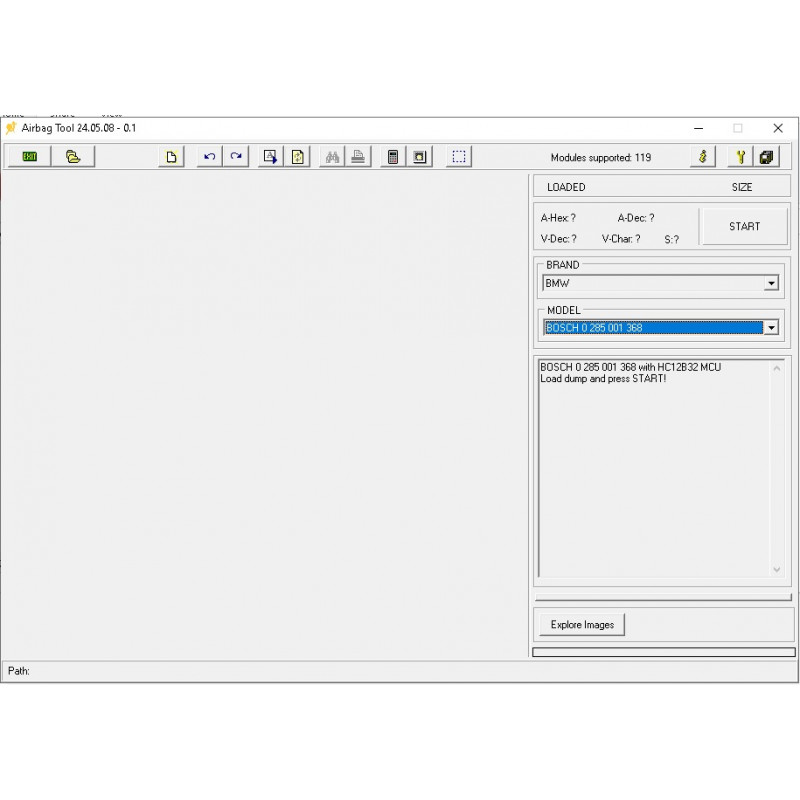The height and width of the screenshot is (800, 800).
Task: Open the MODEL dropdown for BOSCH modules
Action: (x=771, y=328)
